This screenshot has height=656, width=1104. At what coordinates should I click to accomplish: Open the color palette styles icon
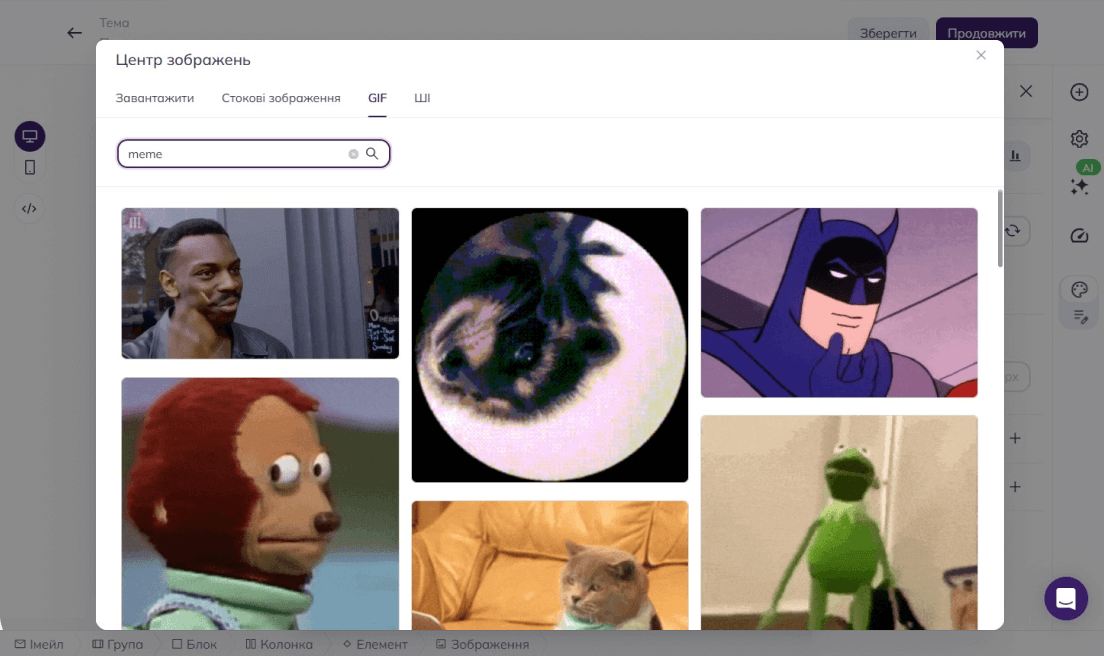1079,289
